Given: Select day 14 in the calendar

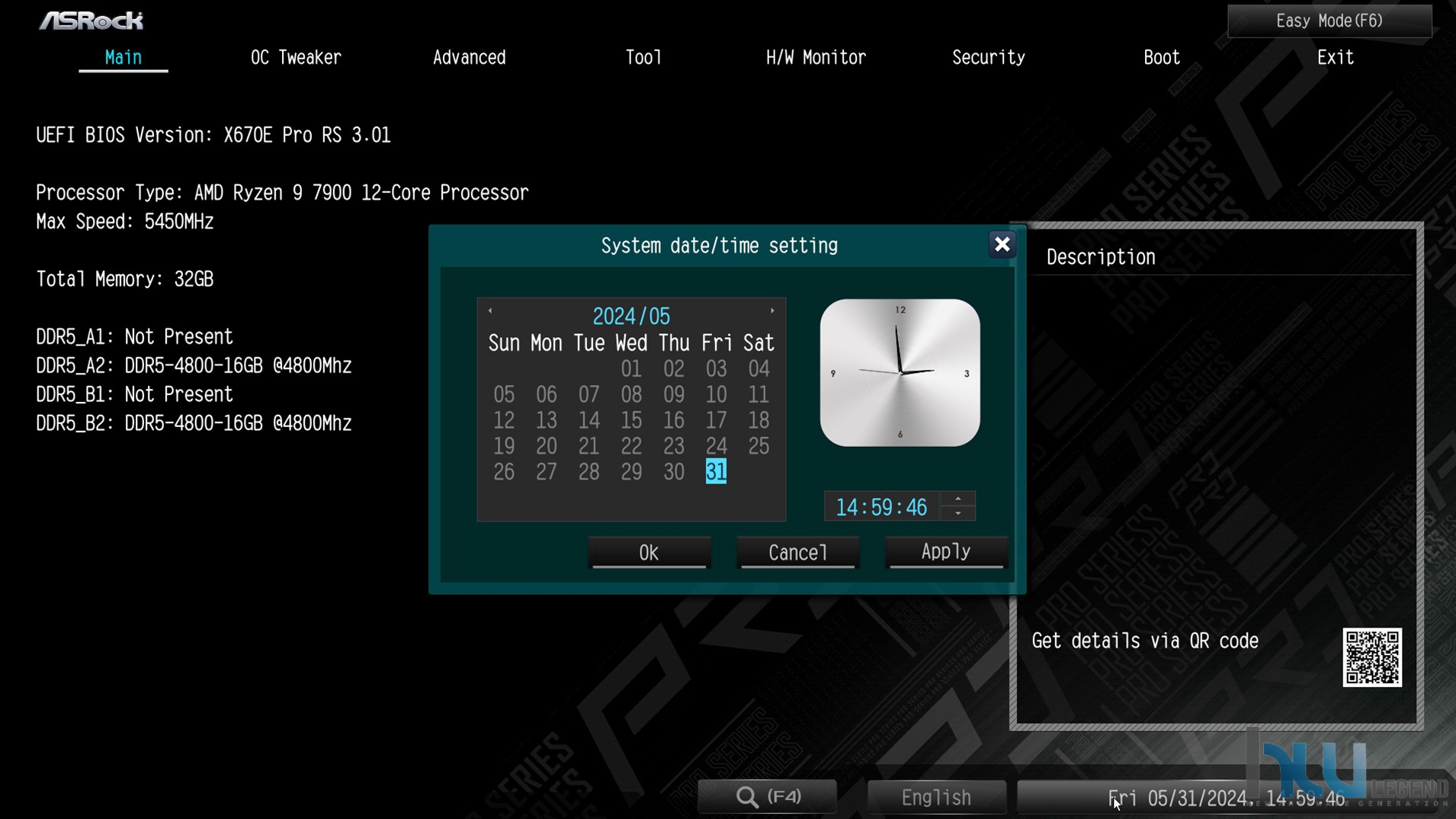Looking at the screenshot, I should tap(588, 421).
